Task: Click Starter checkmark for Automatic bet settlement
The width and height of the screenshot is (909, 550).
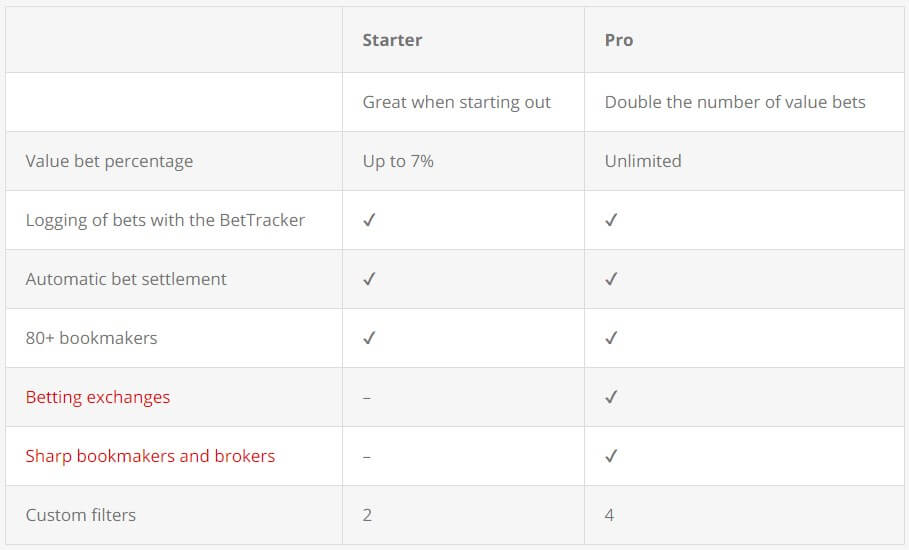Action: coord(369,279)
